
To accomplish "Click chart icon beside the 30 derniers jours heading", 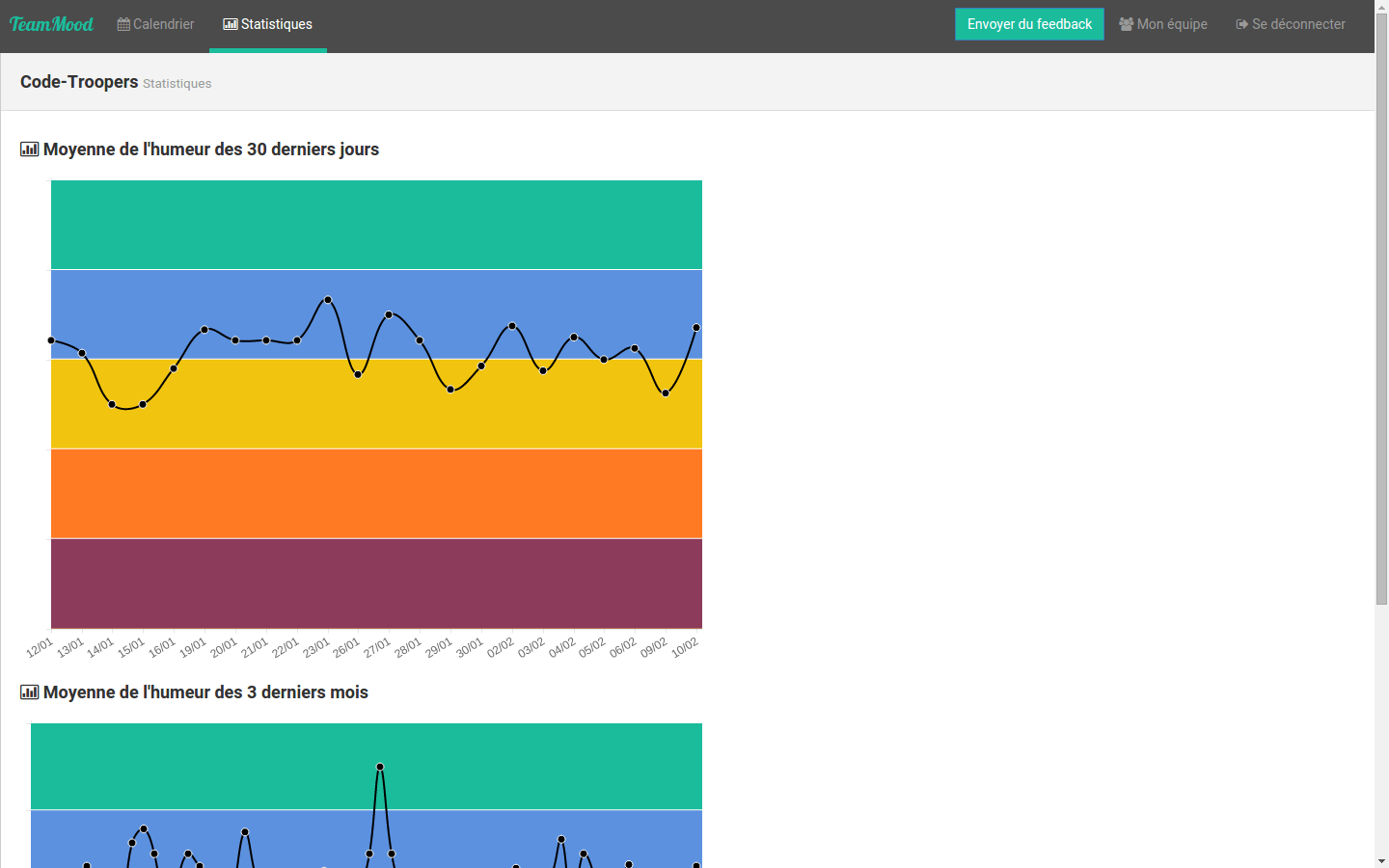I will (29, 149).
